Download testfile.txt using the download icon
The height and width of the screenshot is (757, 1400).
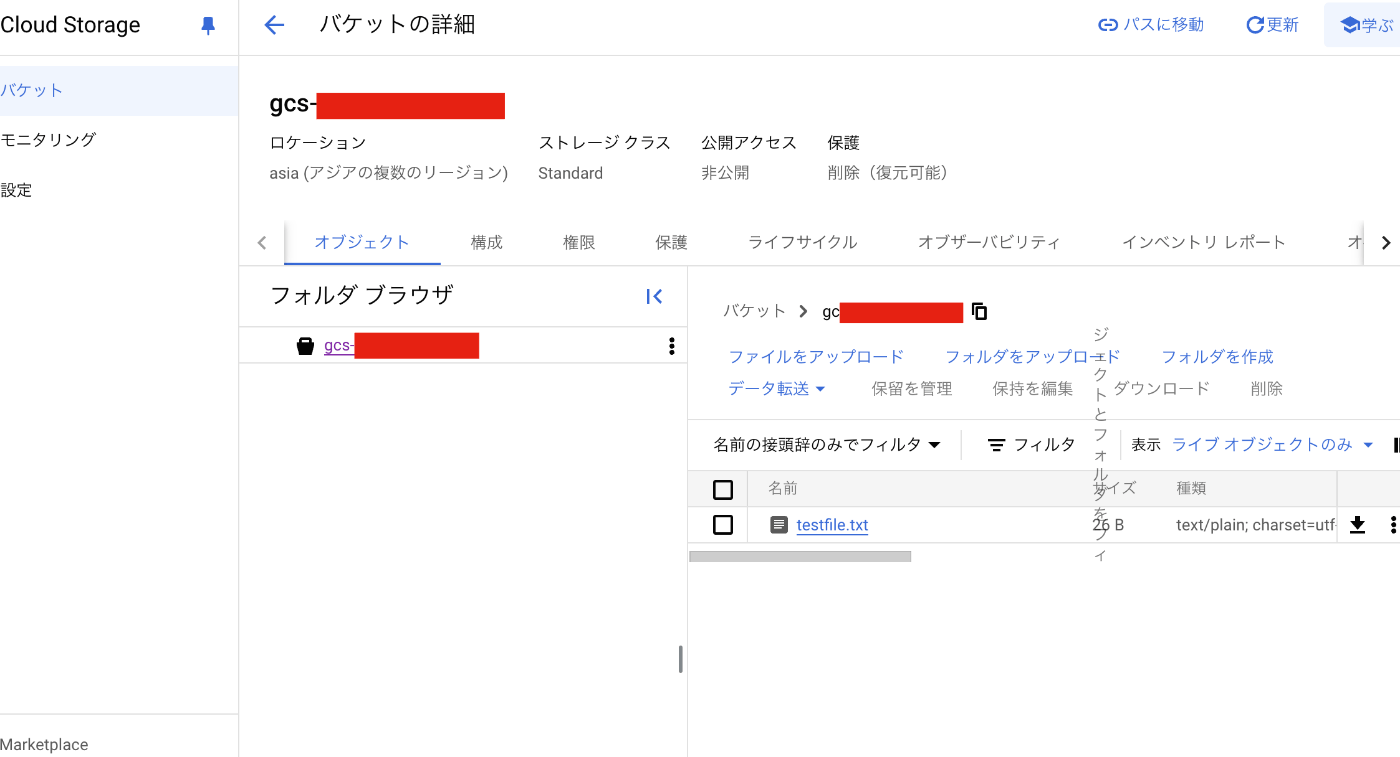(1357, 524)
